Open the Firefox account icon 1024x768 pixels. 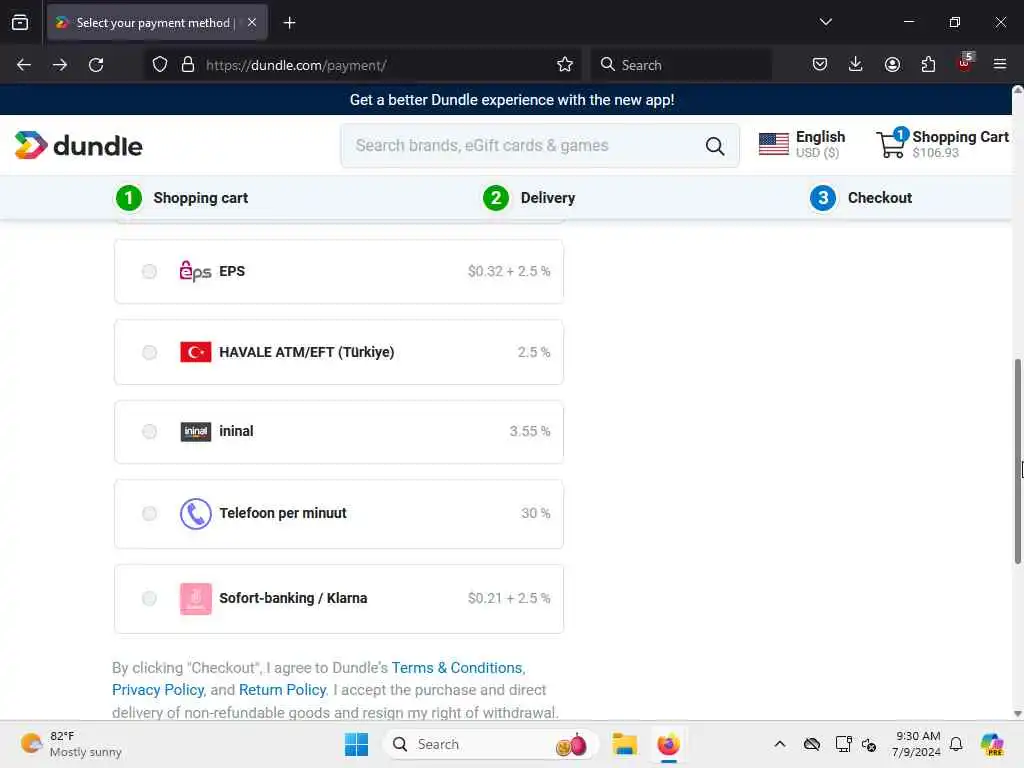click(x=892, y=65)
